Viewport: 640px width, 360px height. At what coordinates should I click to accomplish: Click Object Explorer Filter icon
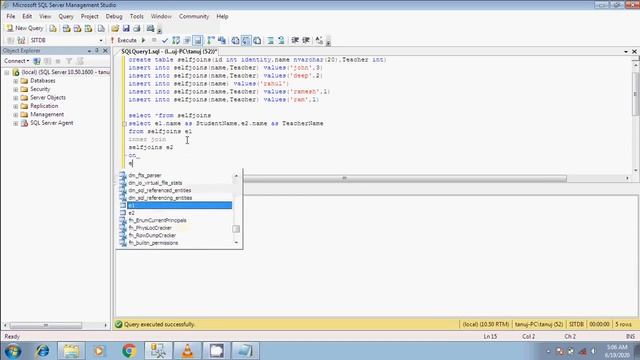[69, 61]
